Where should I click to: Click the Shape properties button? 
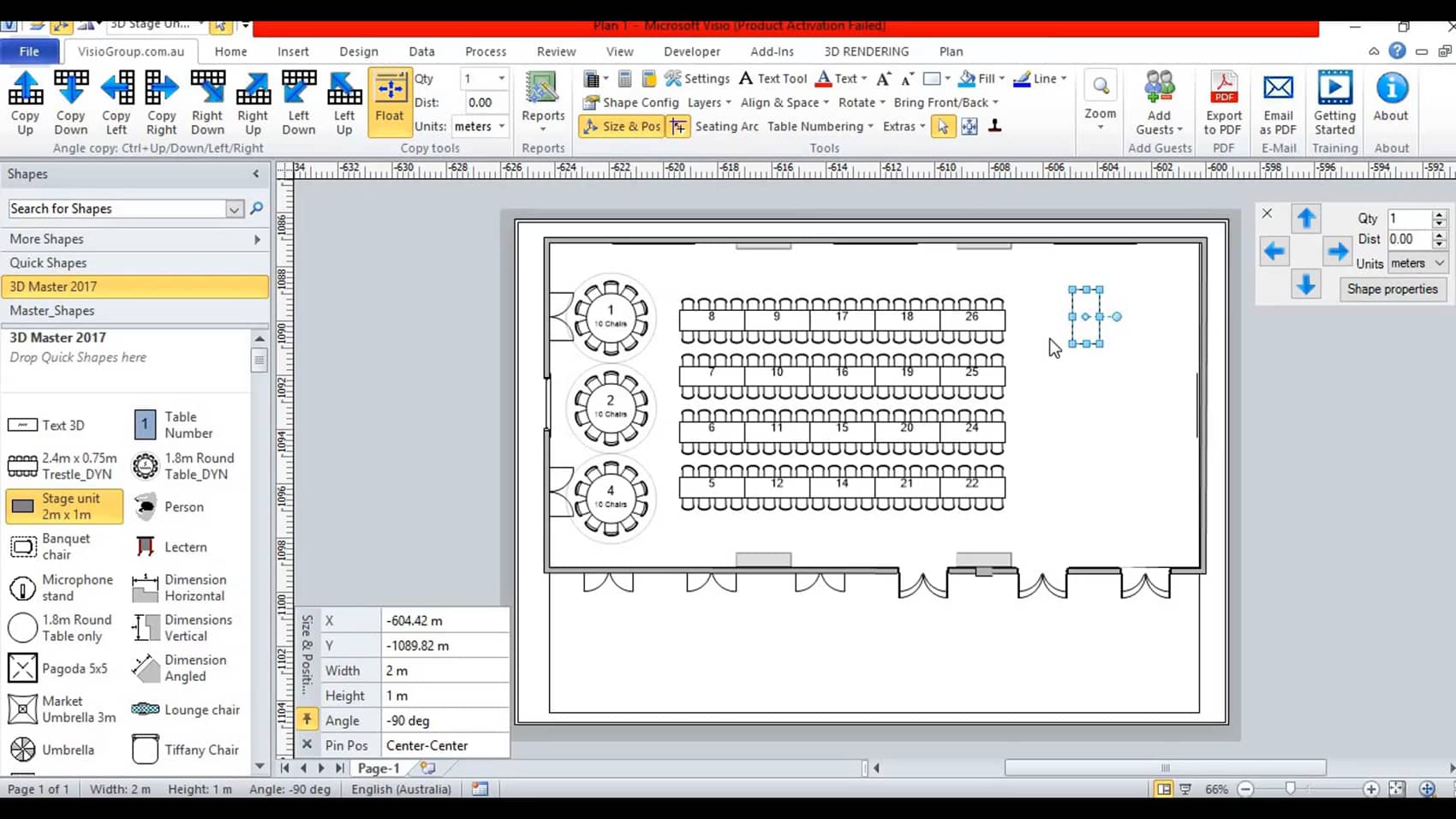click(x=1392, y=289)
